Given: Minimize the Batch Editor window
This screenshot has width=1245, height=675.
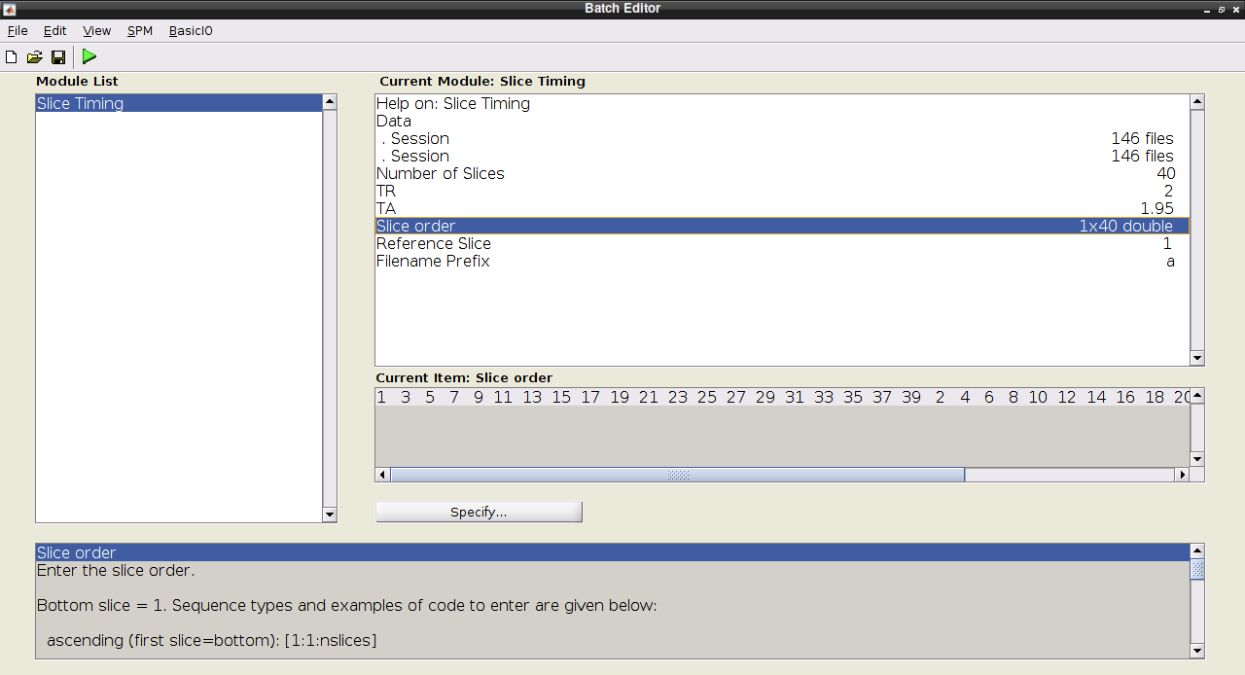Looking at the screenshot, I should coord(1207,9).
